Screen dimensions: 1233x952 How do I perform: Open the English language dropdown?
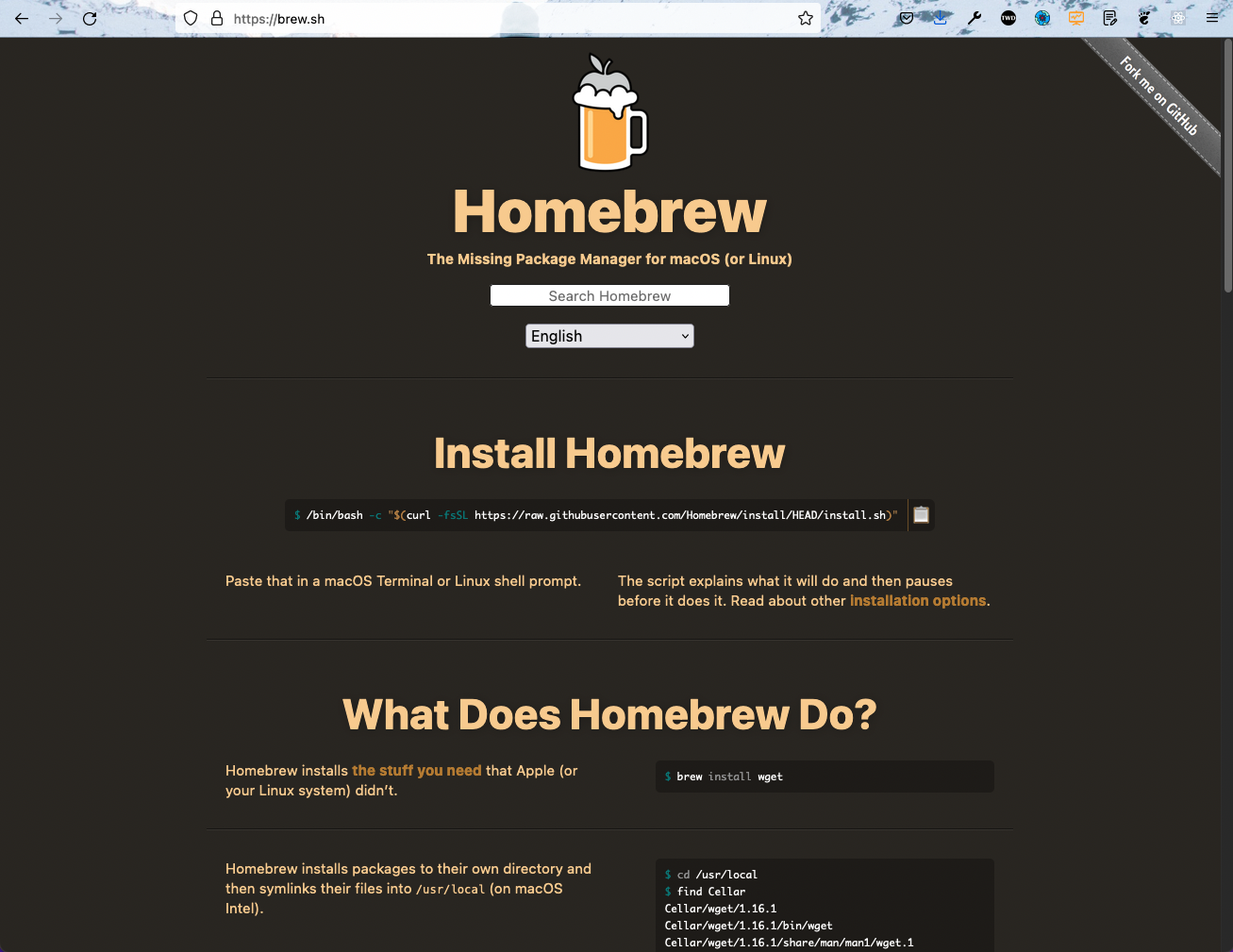coord(609,336)
